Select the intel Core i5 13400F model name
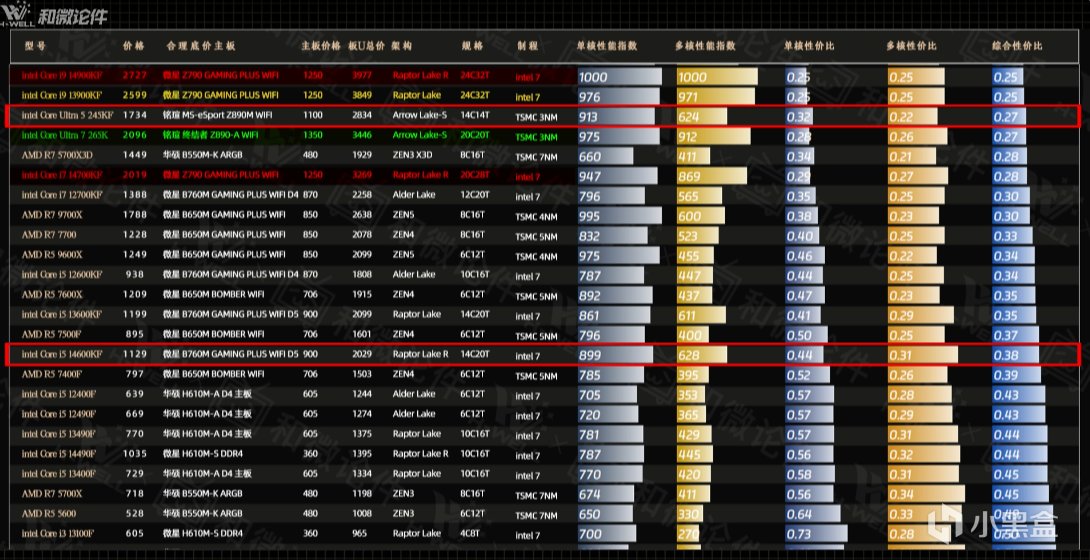1090x560 pixels. click(58, 474)
